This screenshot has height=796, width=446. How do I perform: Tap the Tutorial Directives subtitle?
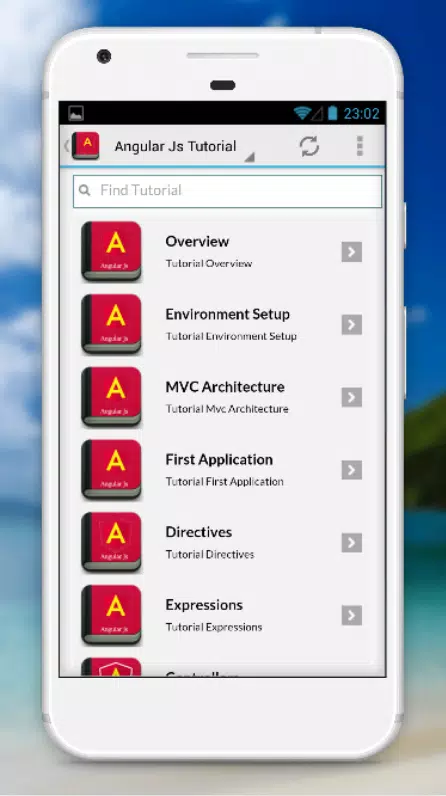click(x=210, y=554)
